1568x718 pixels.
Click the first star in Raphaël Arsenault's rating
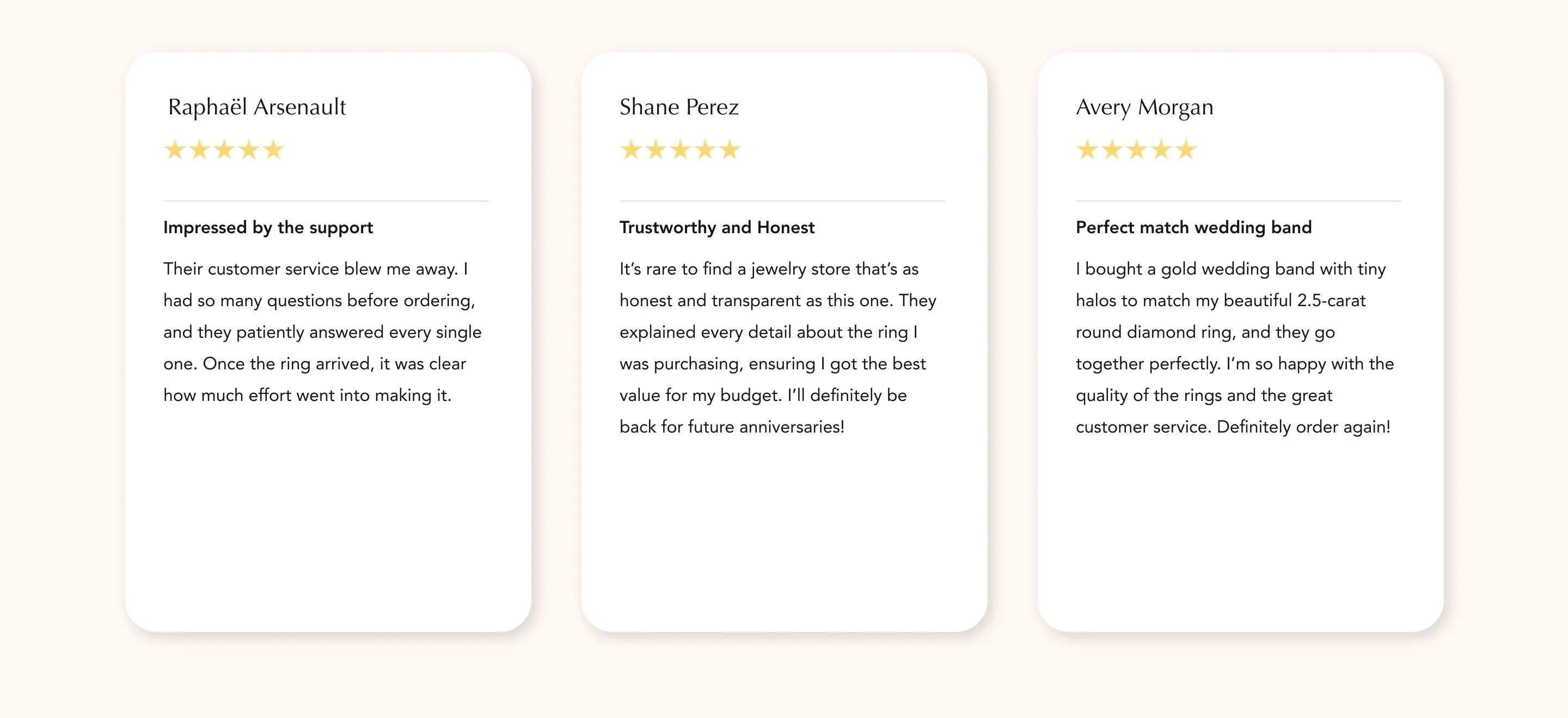(x=175, y=150)
